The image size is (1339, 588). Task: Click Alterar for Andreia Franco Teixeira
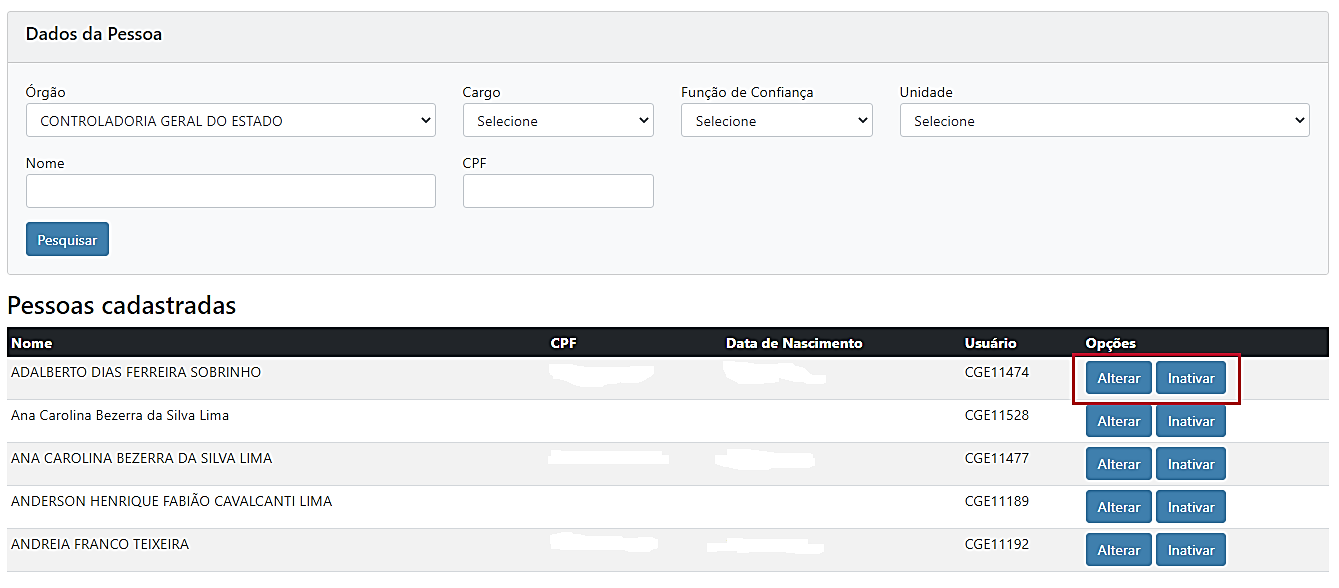coord(1118,550)
